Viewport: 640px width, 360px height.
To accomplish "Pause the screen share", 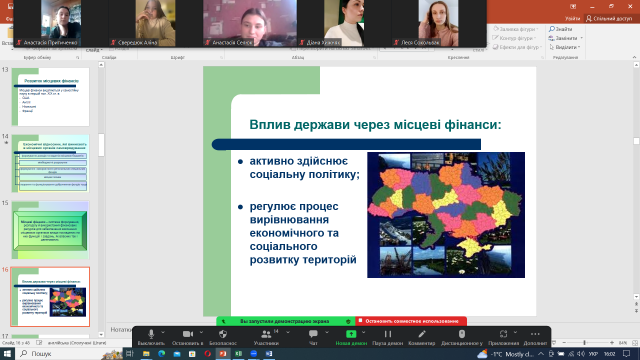I will (x=387, y=338).
